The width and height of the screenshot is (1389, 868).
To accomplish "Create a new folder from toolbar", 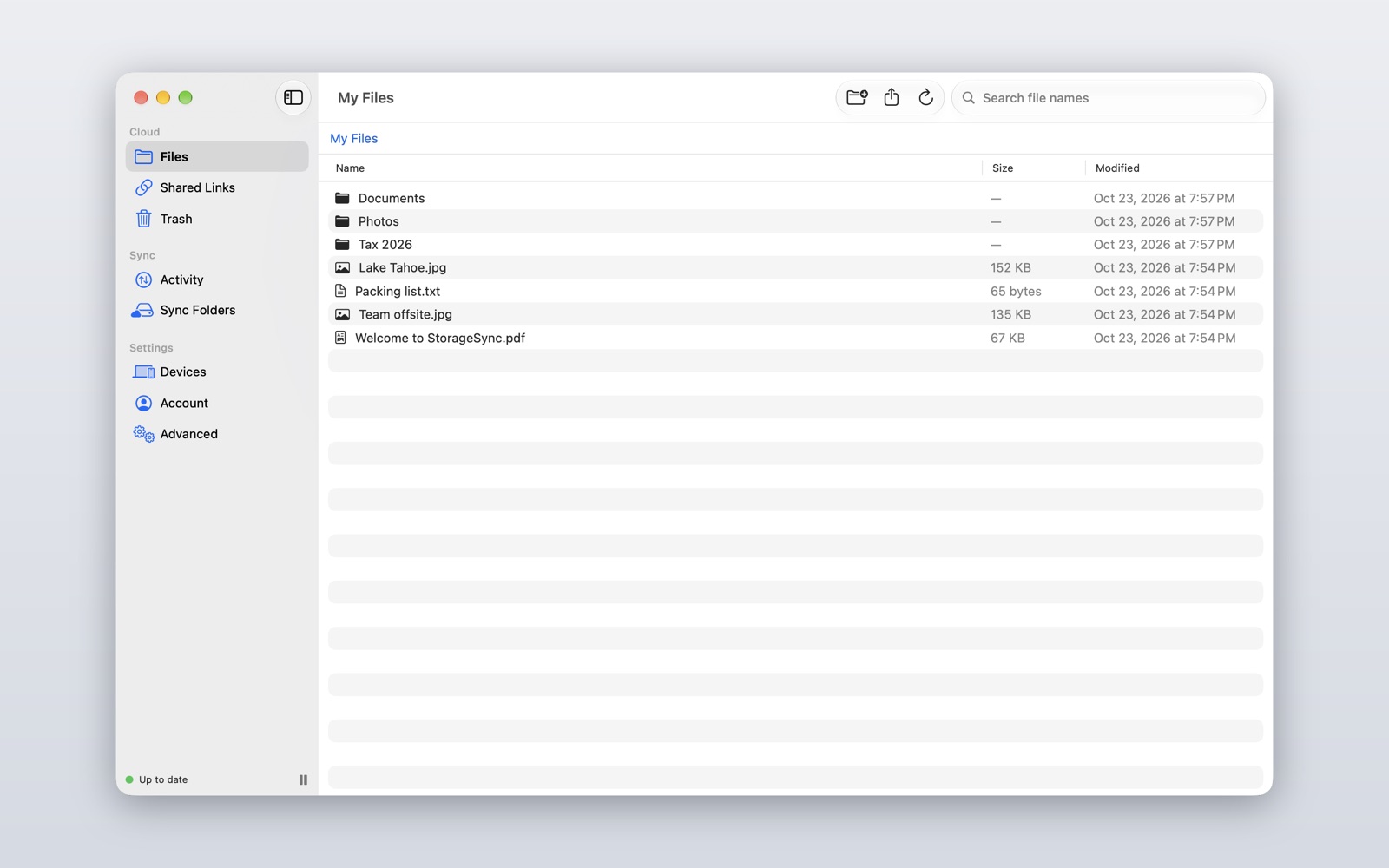I will point(857,98).
